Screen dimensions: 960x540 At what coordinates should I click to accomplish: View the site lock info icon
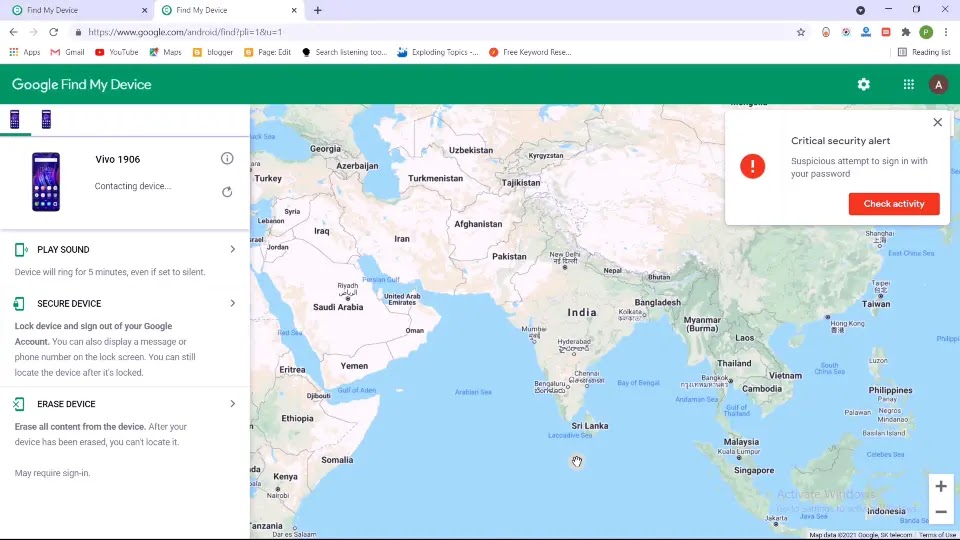pyautogui.click(x=78, y=32)
